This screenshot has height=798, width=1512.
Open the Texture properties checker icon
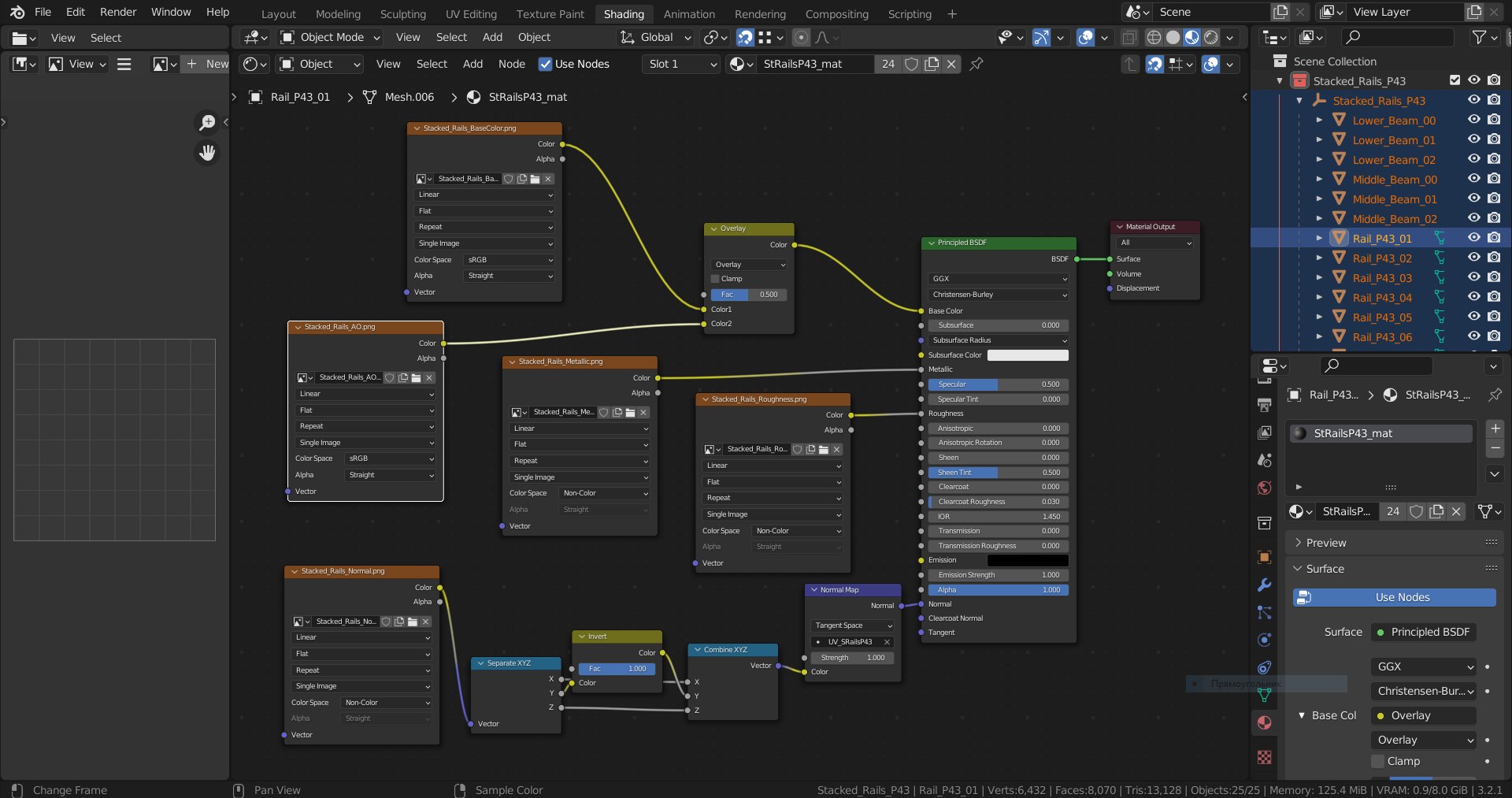(x=1265, y=757)
